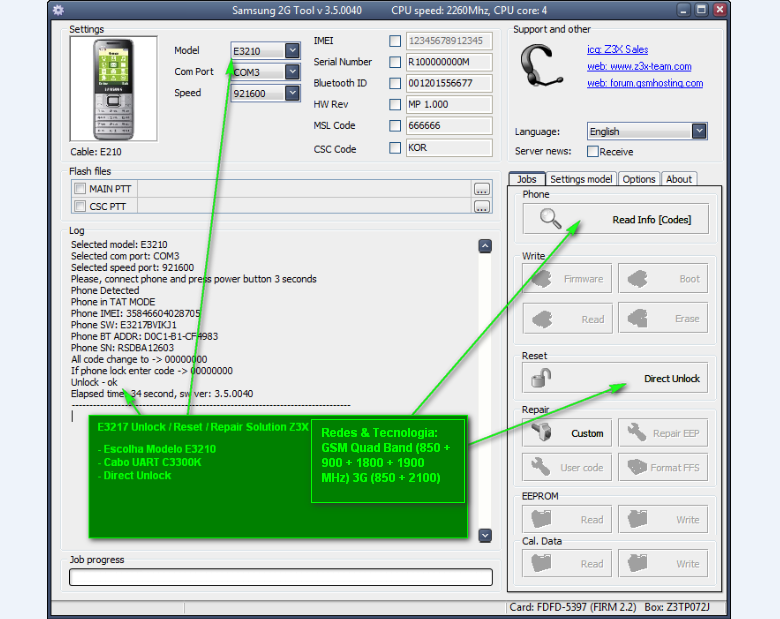Click the headset support icon
The image size is (780, 619).
541,65
